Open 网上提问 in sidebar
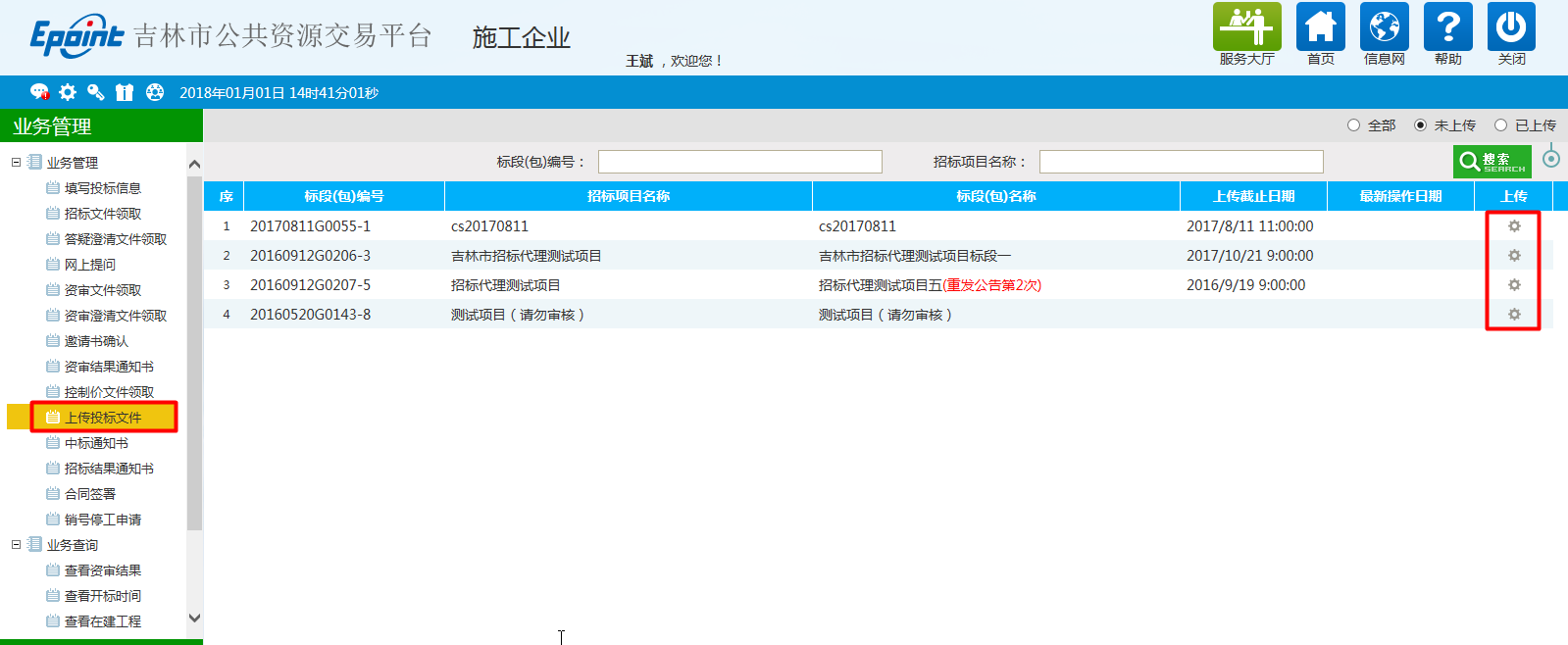The width and height of the screenshot is (1568, 645). [90, 265]
